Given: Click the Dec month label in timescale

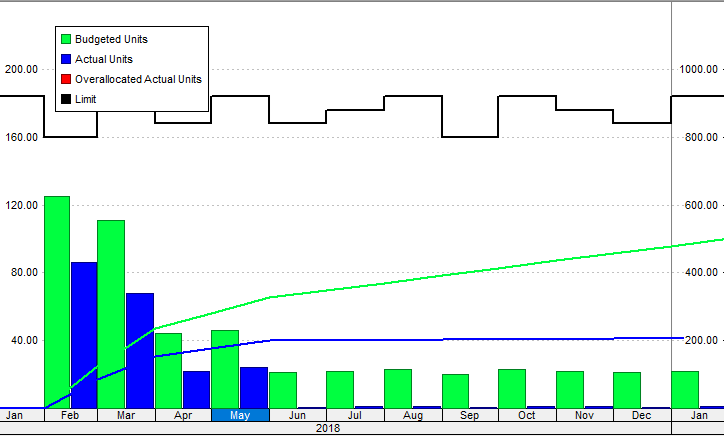Looking at the screenshot, I should [x=641, y=415].
